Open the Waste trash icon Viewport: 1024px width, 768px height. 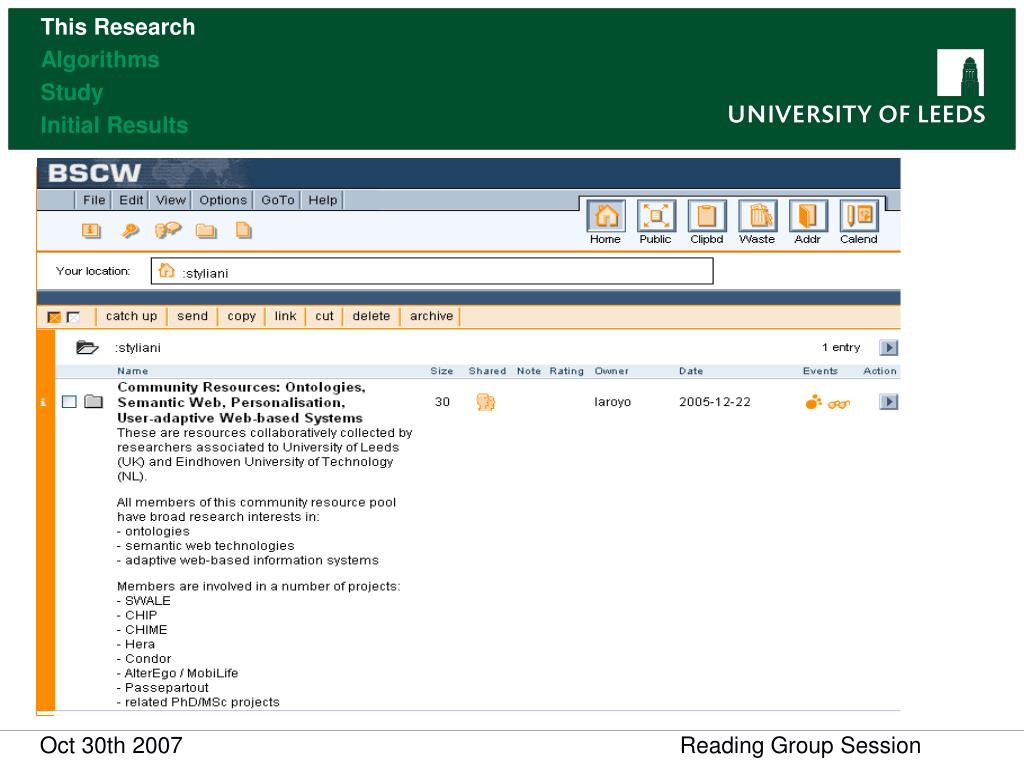758,216
